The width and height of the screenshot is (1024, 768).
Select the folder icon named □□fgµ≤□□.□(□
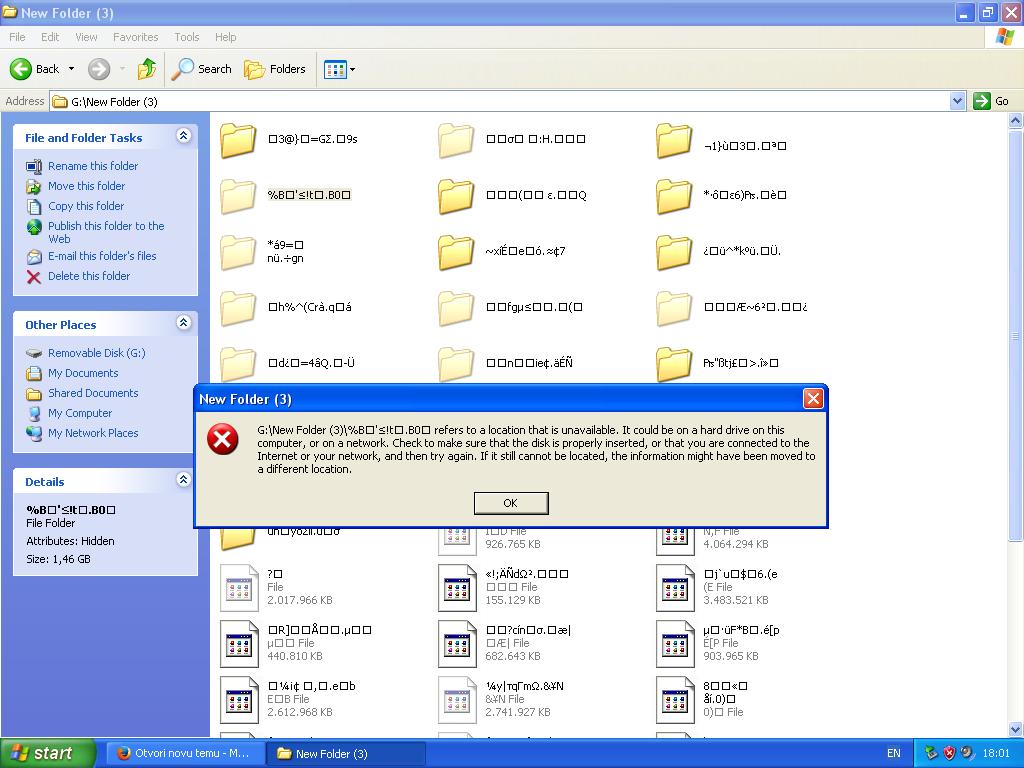(x=456, y=308)
